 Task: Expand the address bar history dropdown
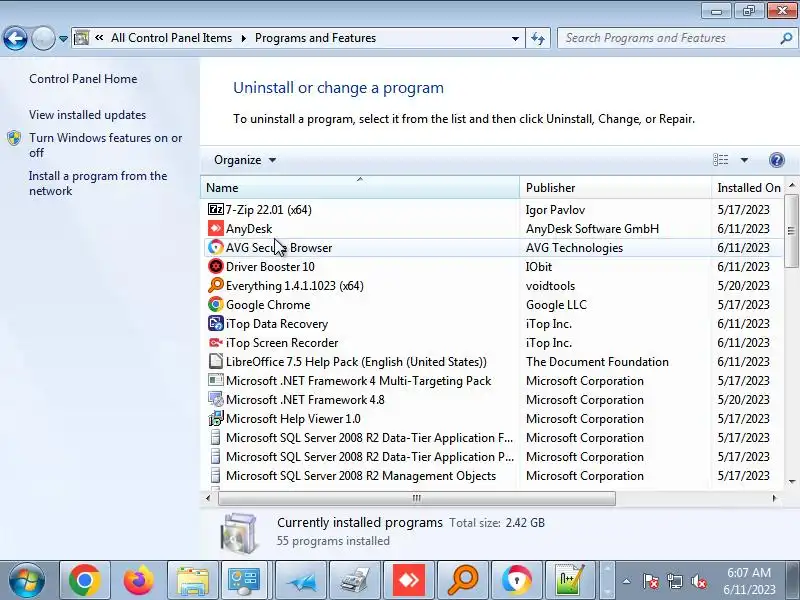click(x=515, y=38)
